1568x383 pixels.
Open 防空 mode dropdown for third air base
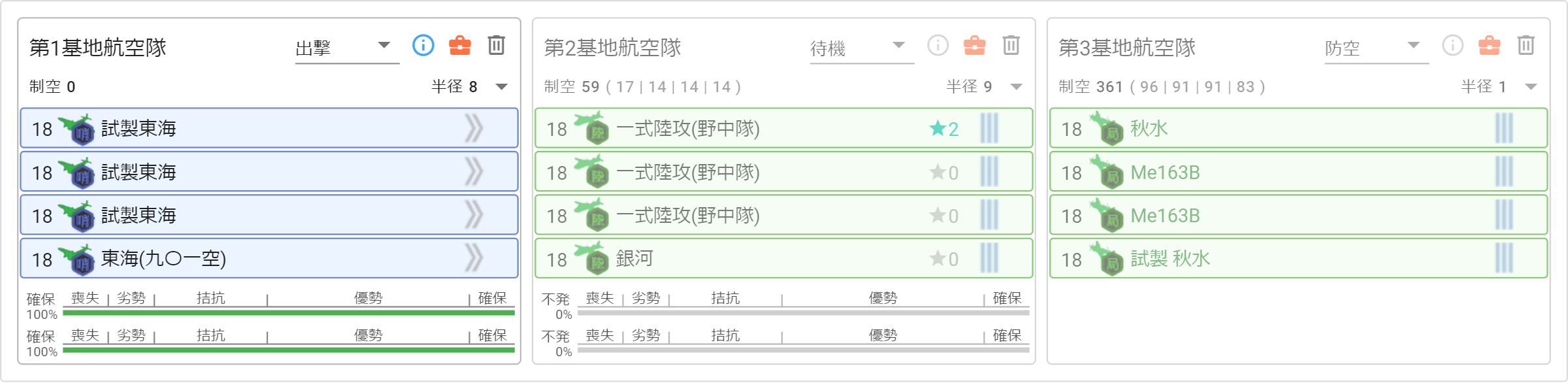point(1377,48)
